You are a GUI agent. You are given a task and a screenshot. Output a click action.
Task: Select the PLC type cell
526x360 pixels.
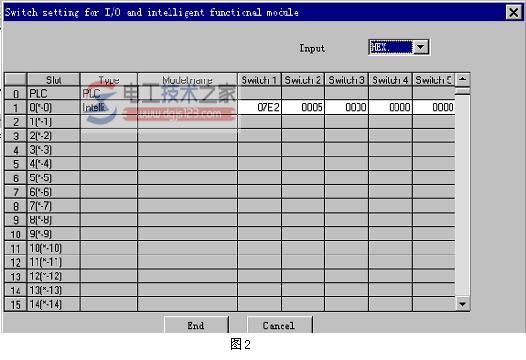[109, 93]
